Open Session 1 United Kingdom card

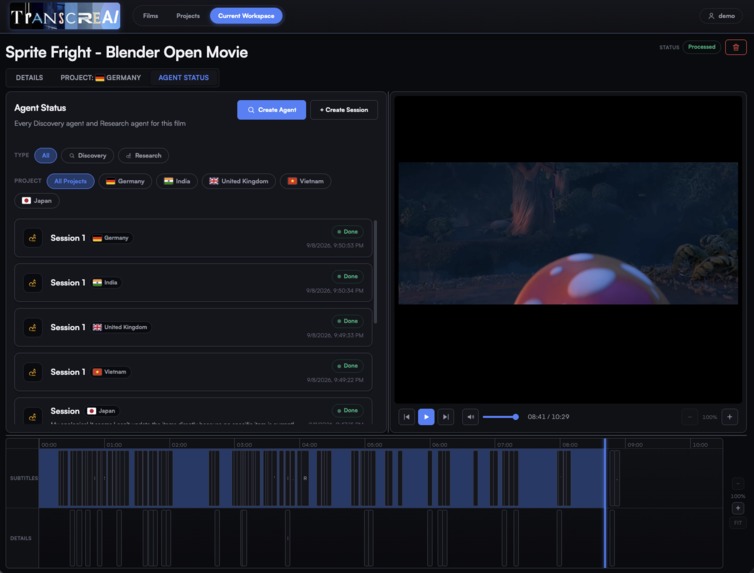tap(193, 327)
